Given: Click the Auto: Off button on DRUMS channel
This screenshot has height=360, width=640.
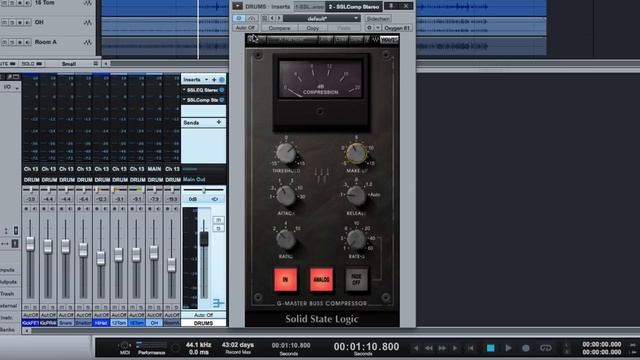Looking at the screenshot, I should 203,315.
